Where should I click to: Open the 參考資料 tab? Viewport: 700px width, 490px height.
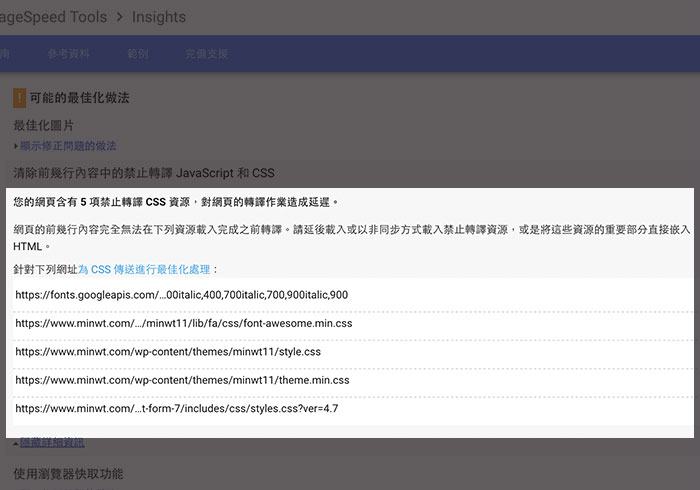coord(69,54)
